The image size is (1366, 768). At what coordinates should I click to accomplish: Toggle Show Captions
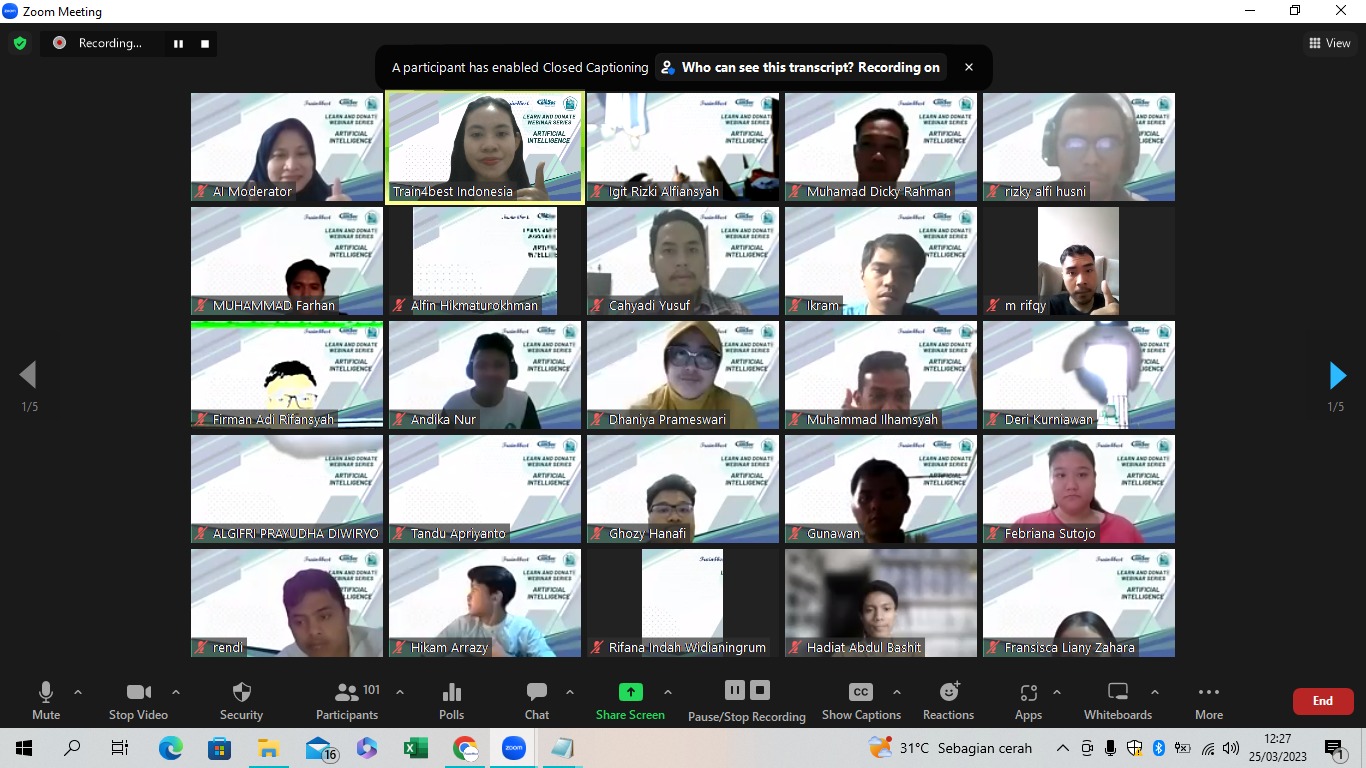[860, 700]
